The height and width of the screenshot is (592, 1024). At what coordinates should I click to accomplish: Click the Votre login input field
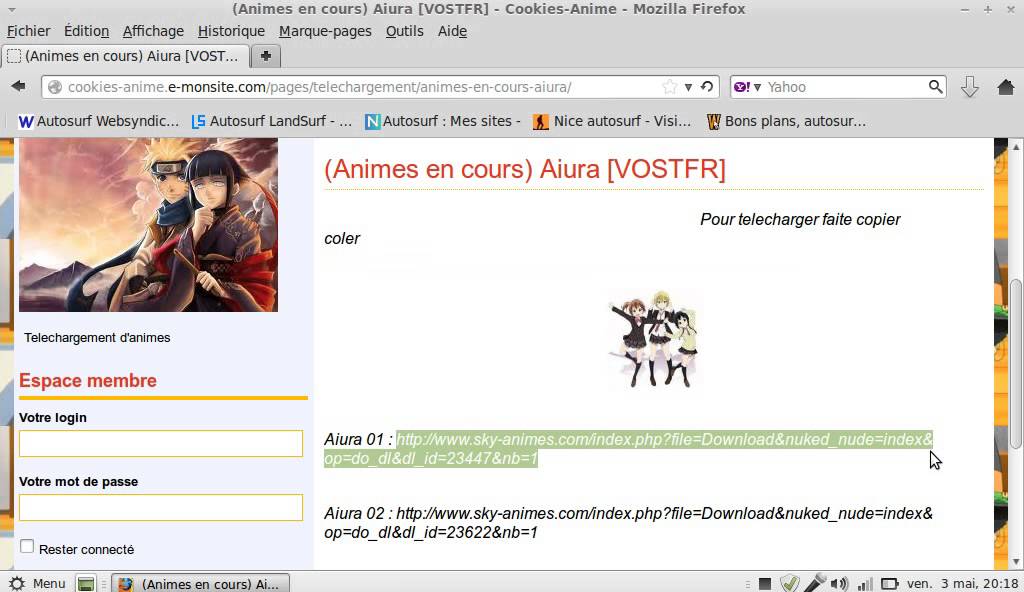pyautogui.click(x=161, y=444)
